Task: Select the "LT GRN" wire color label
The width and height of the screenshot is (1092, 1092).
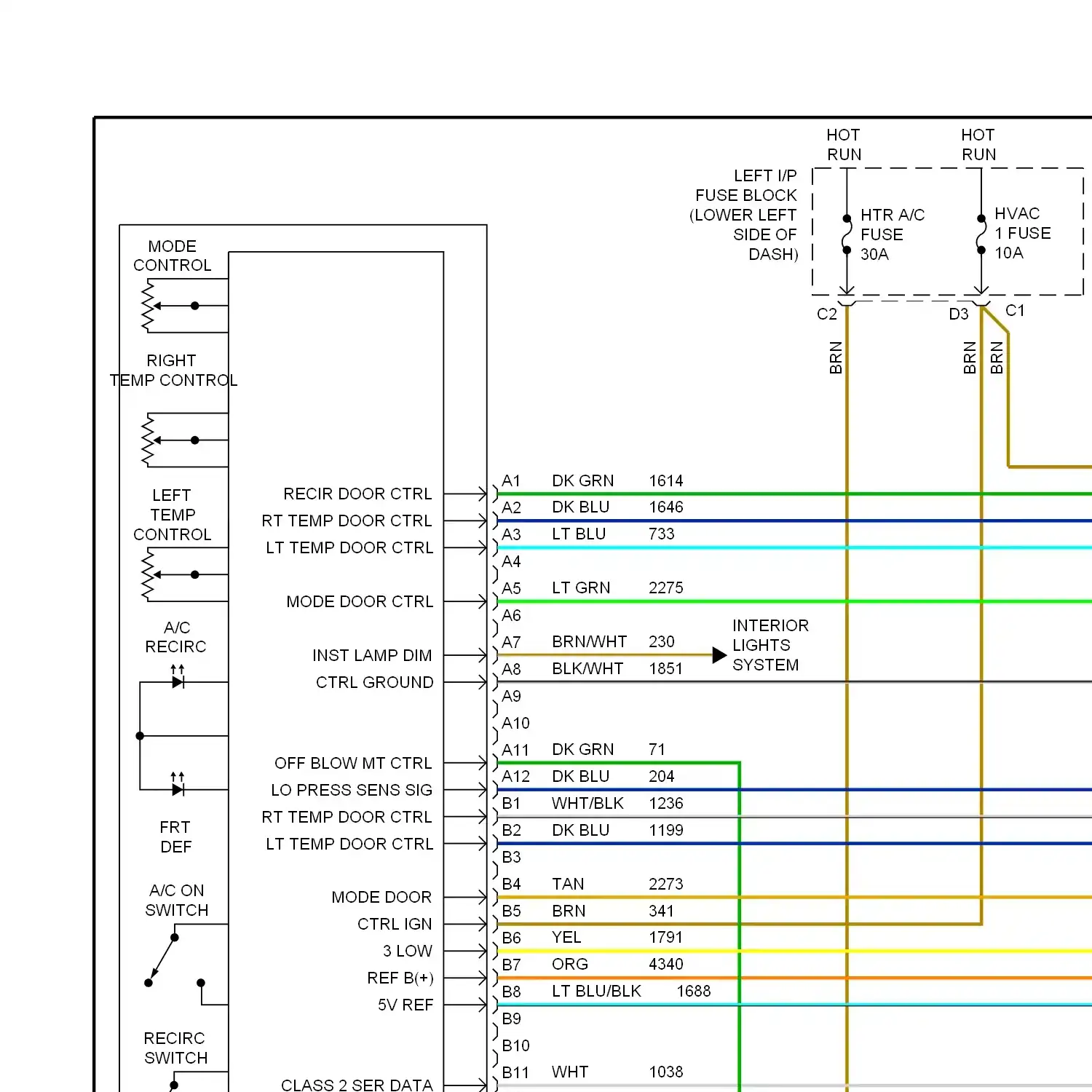Action: [x=581, y=587]
